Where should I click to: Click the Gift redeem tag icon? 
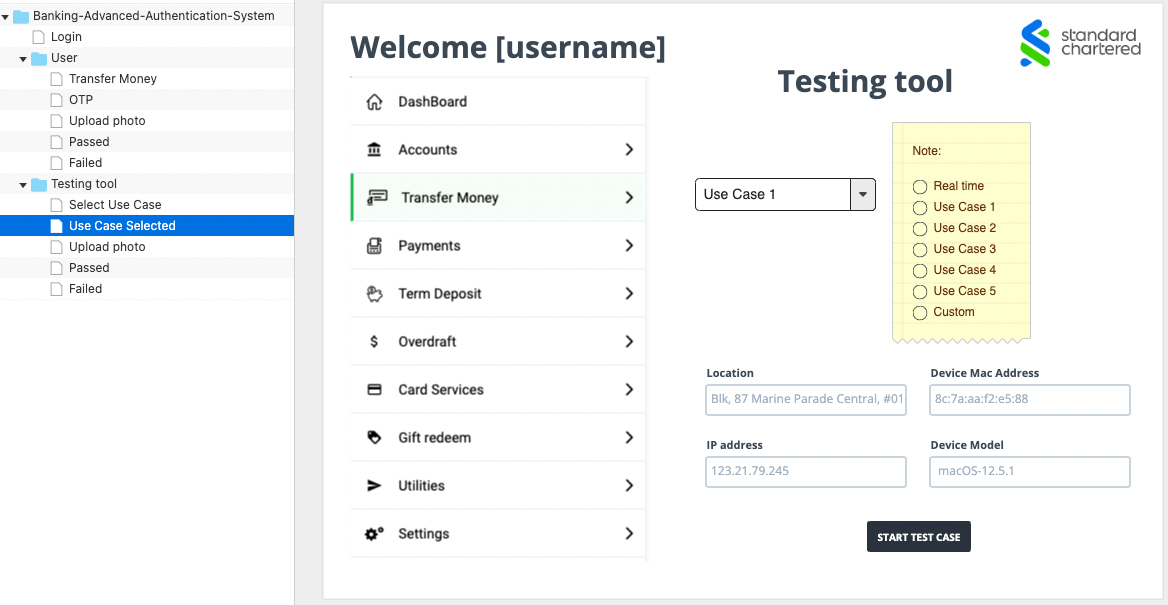pos(374,437)
